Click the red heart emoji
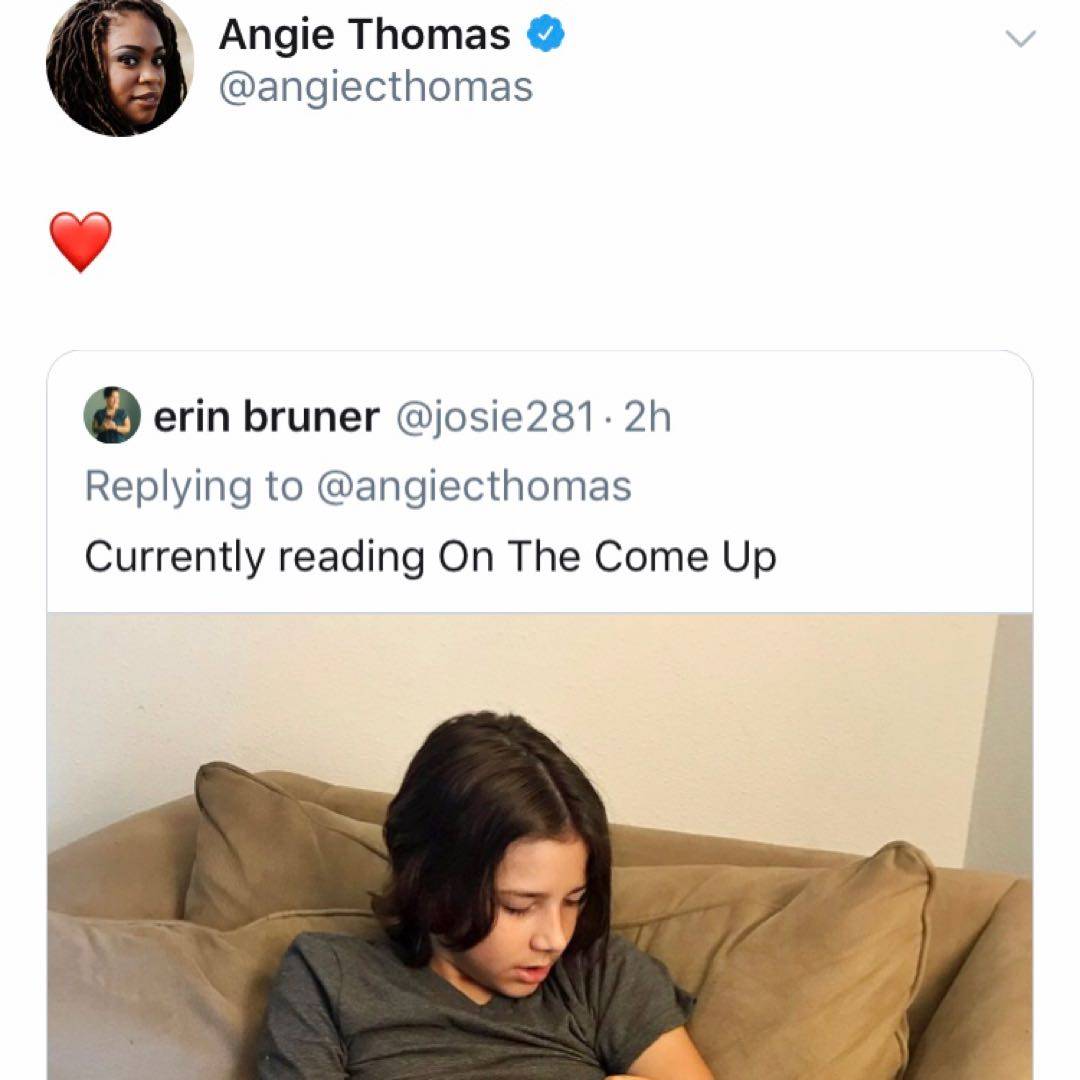Screen dimensions: 1080x1080 81,242
